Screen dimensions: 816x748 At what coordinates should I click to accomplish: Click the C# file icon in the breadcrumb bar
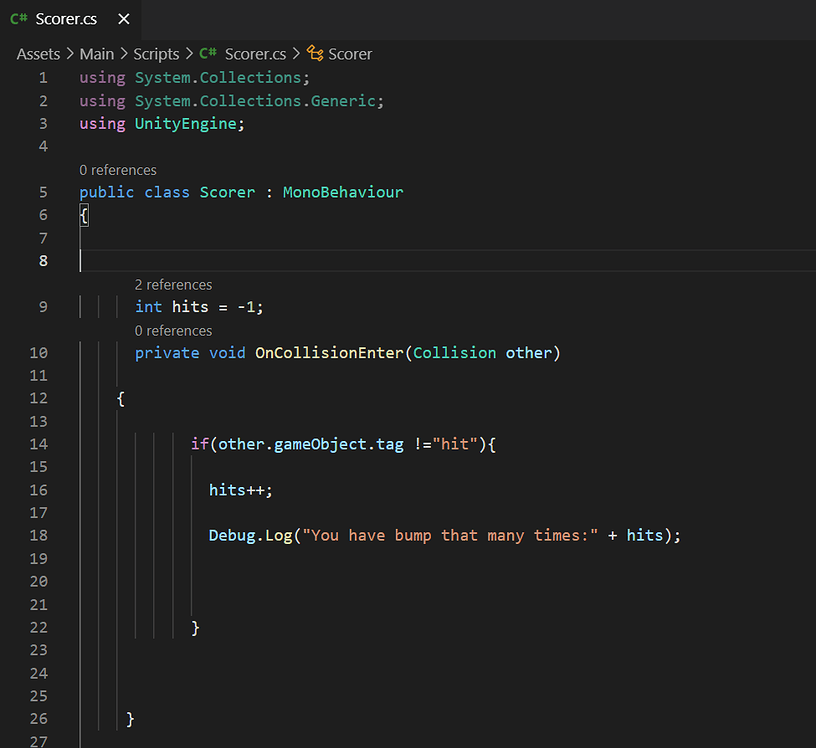[206, 54]
